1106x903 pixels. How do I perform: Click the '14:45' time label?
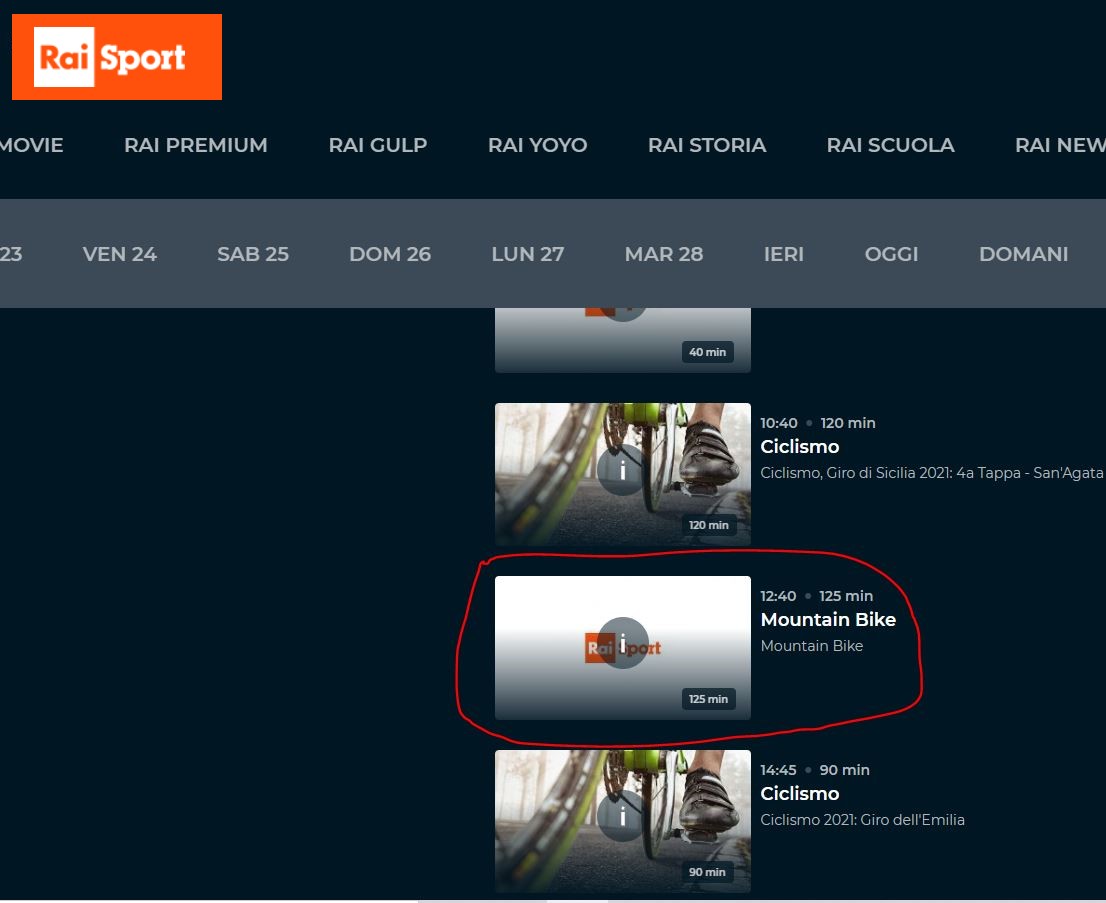[x=778, y=770]
